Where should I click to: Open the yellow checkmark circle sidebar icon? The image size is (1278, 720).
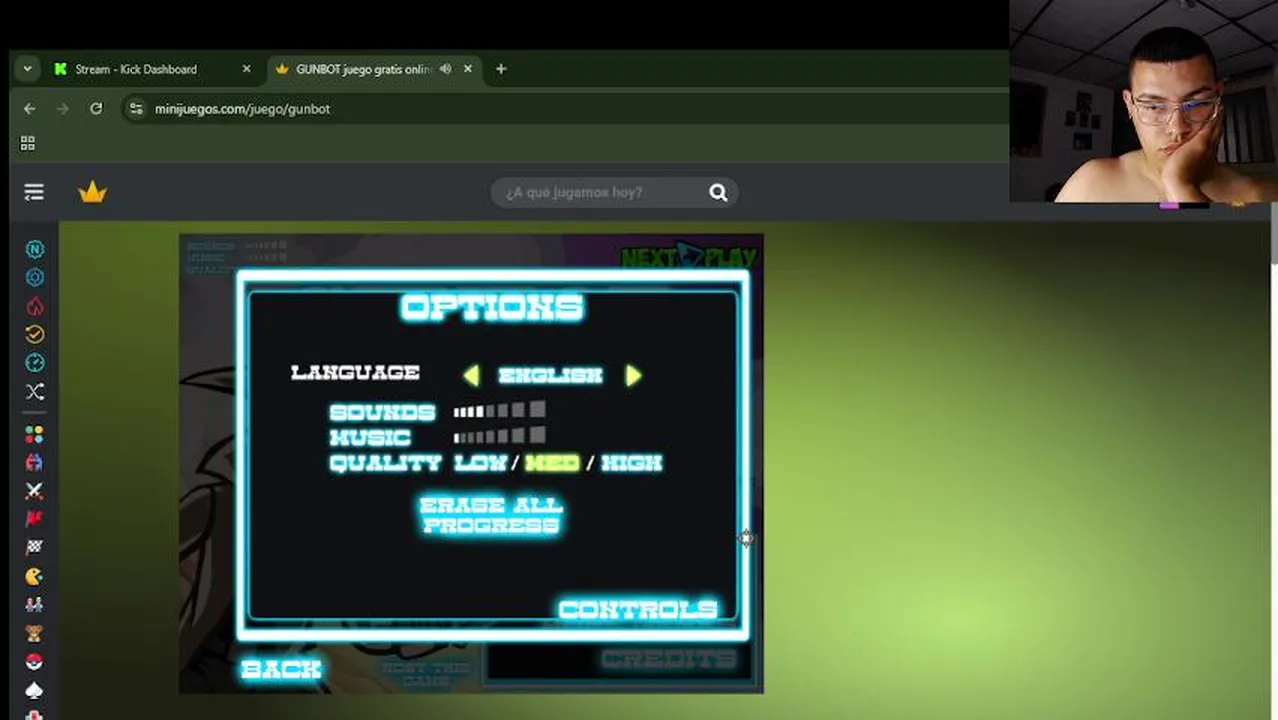click(34, 334)
